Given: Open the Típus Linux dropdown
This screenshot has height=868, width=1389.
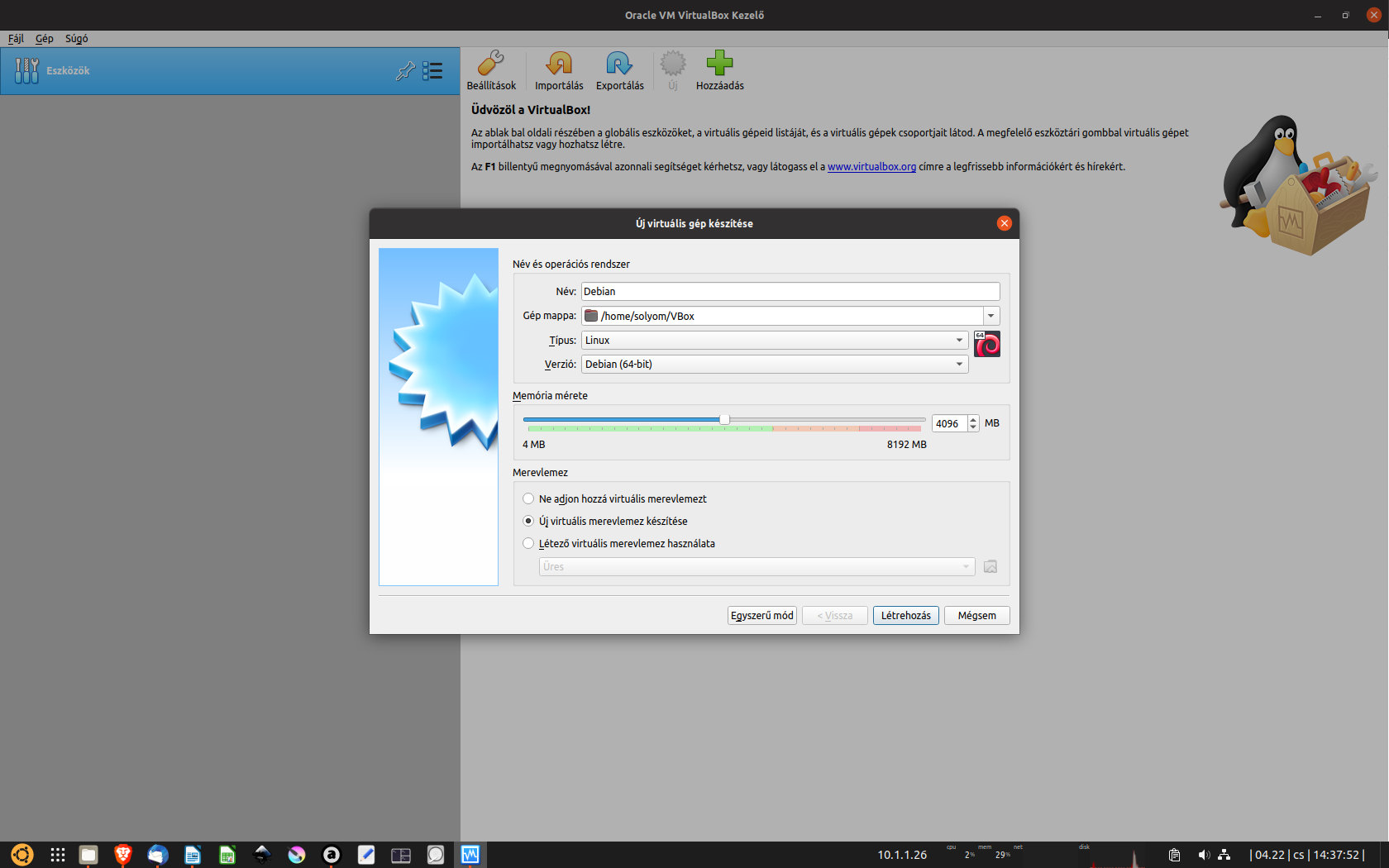Looking at the screenshot, I should (x=775, y=340).
